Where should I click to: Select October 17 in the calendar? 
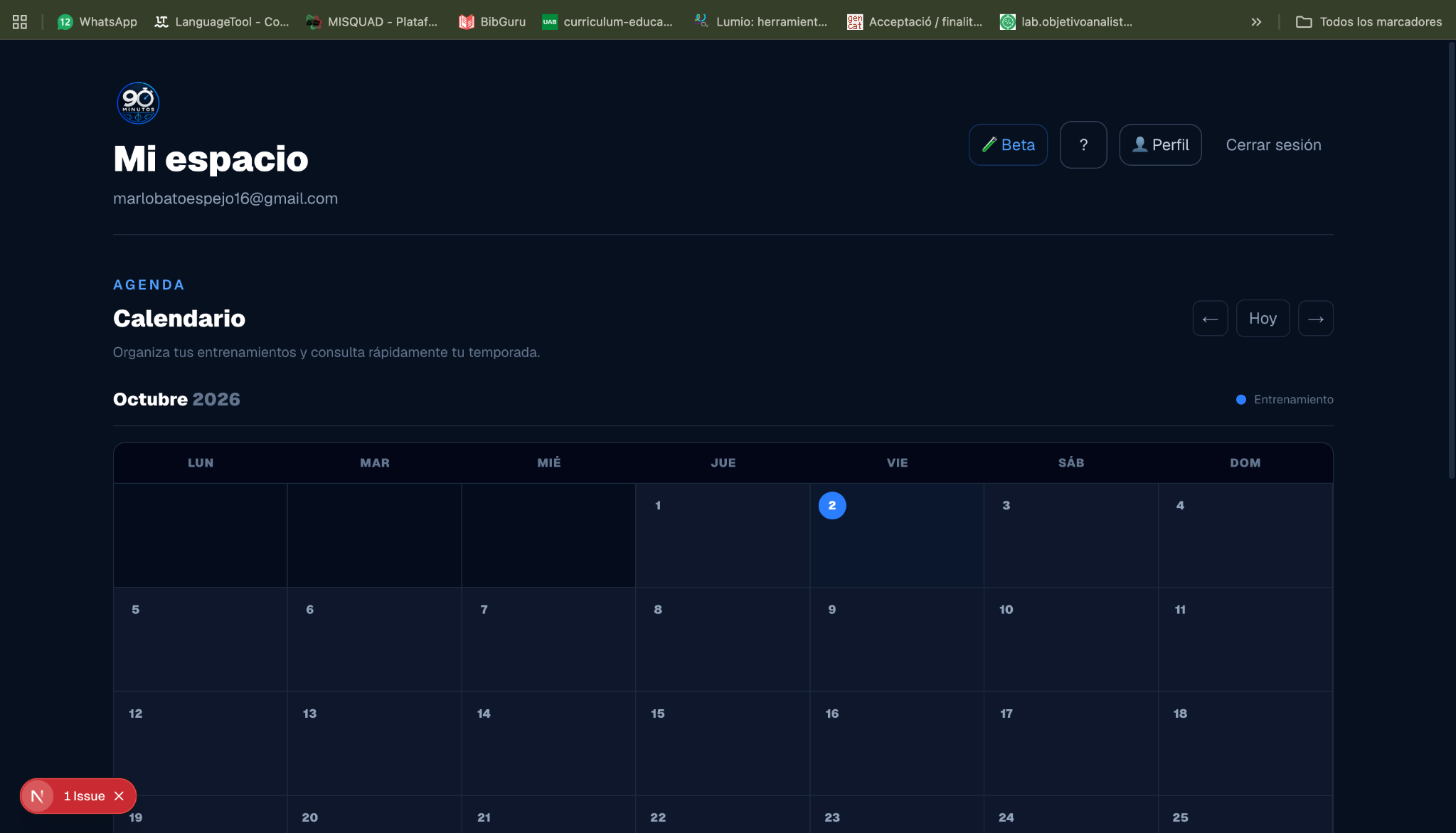[1070, 743]
